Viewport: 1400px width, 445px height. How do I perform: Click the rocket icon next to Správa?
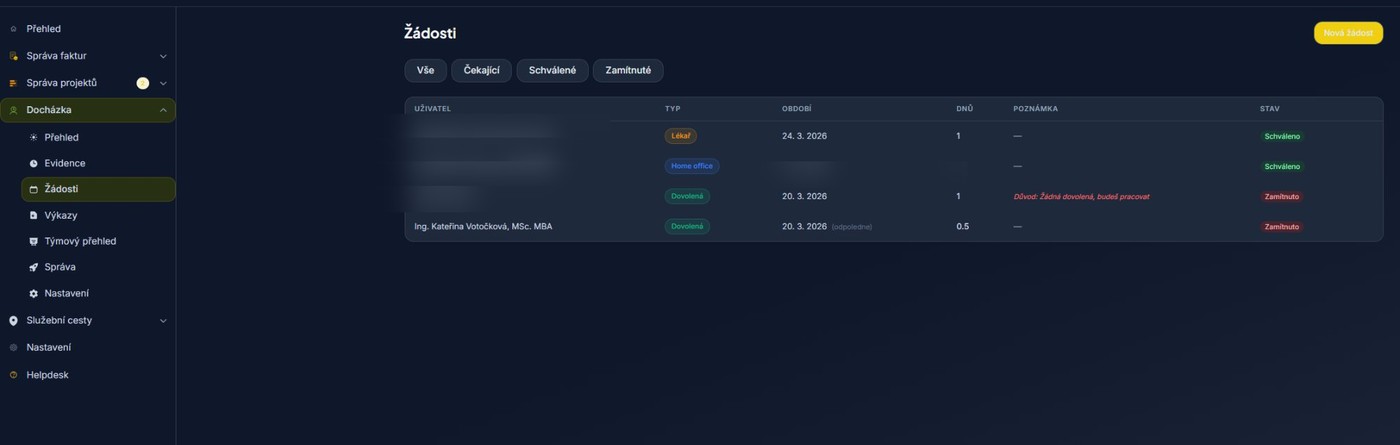33,267
